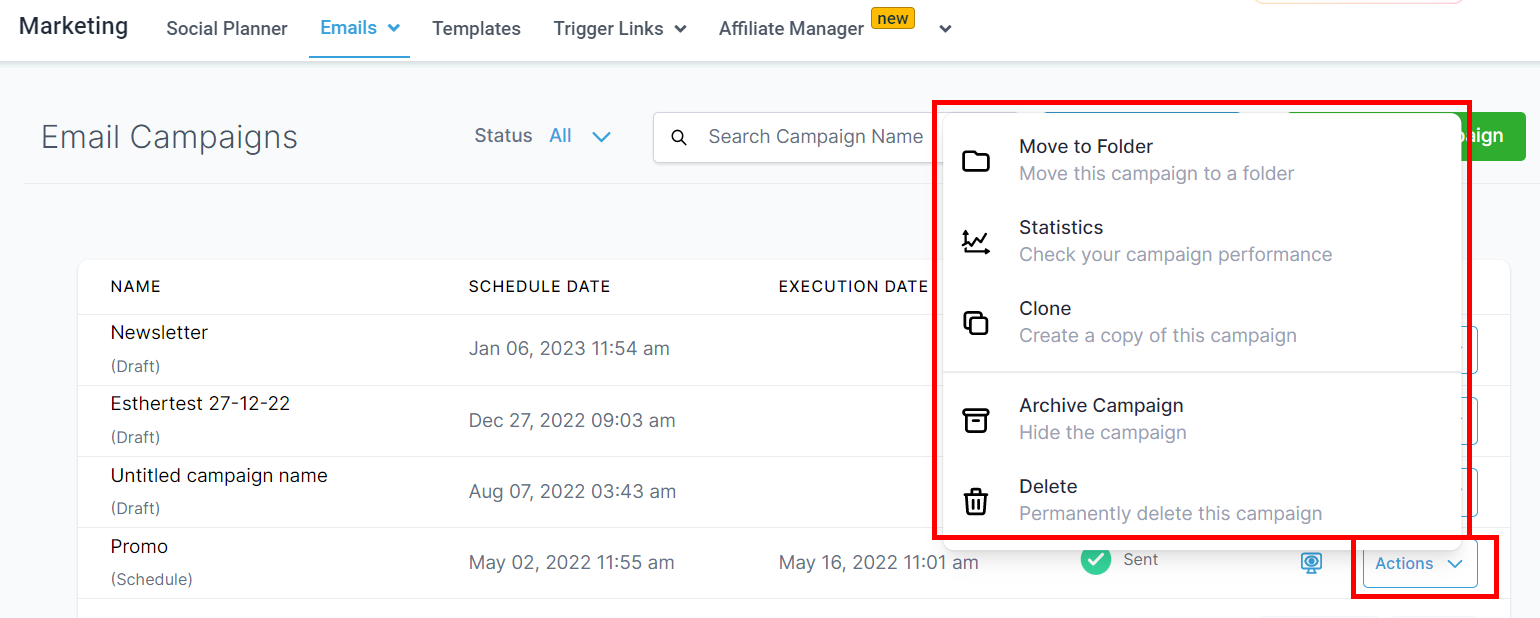Click the search magnifier icon

[679, 137]
